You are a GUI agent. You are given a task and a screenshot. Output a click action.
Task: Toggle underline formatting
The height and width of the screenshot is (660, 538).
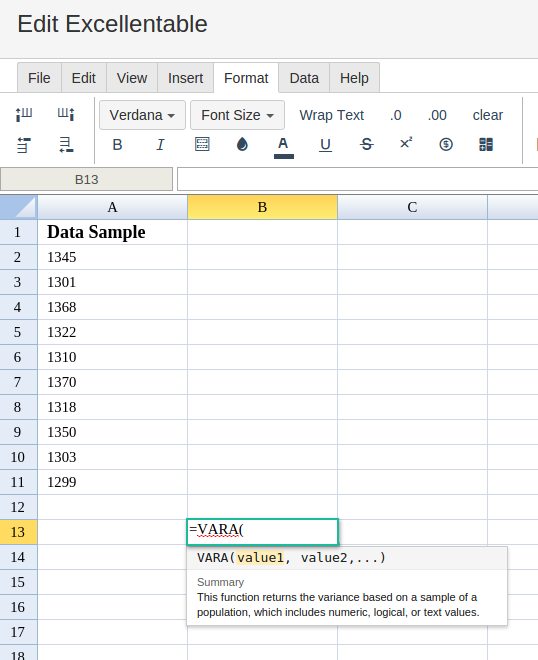click(x=325, y=145)
